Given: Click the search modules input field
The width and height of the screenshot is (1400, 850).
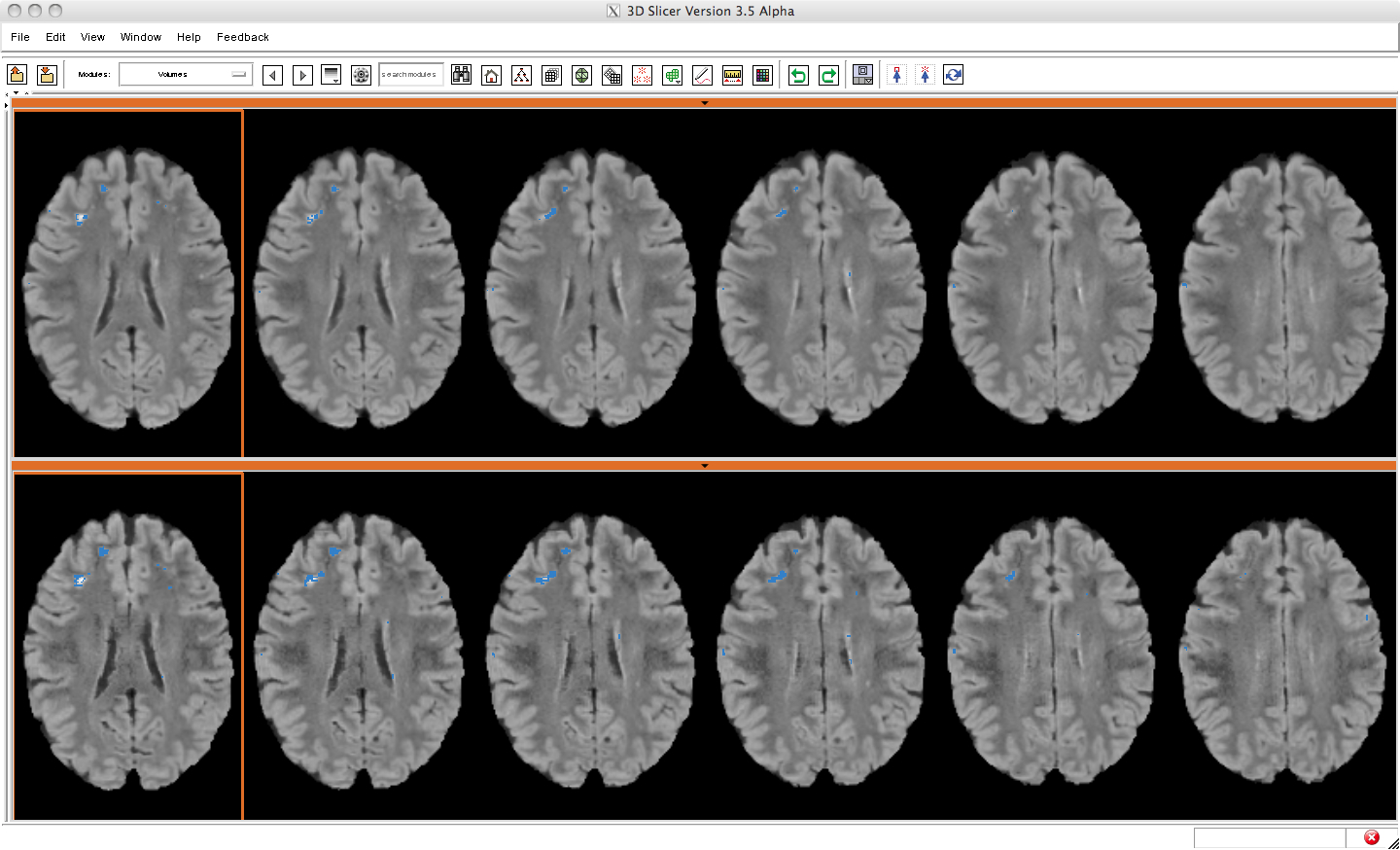Looking at the screenshot, I should 410,75.
